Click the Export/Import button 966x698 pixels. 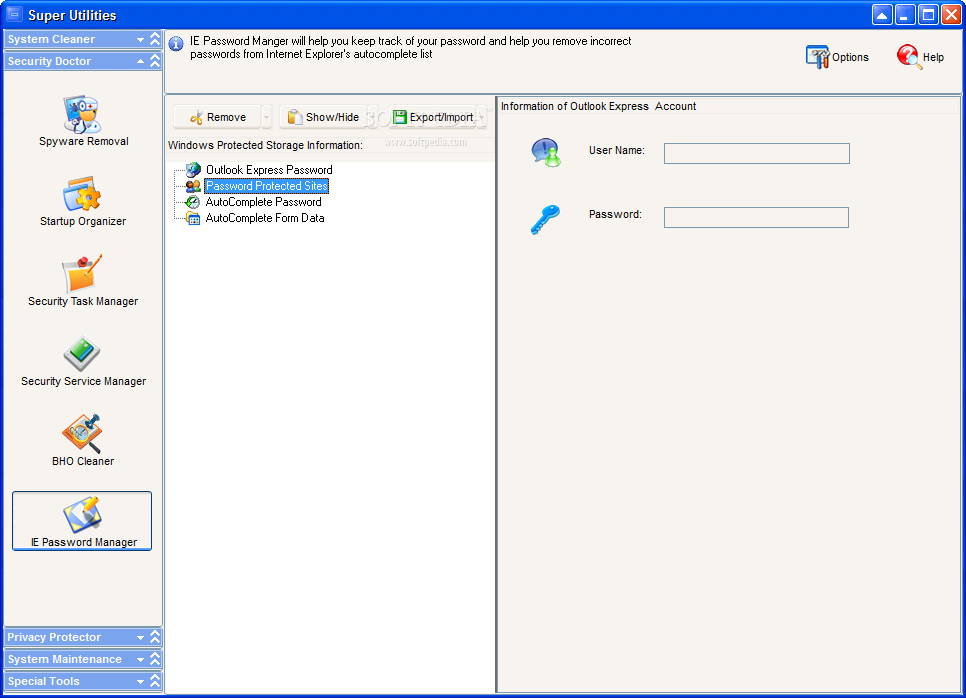[432, 117]
